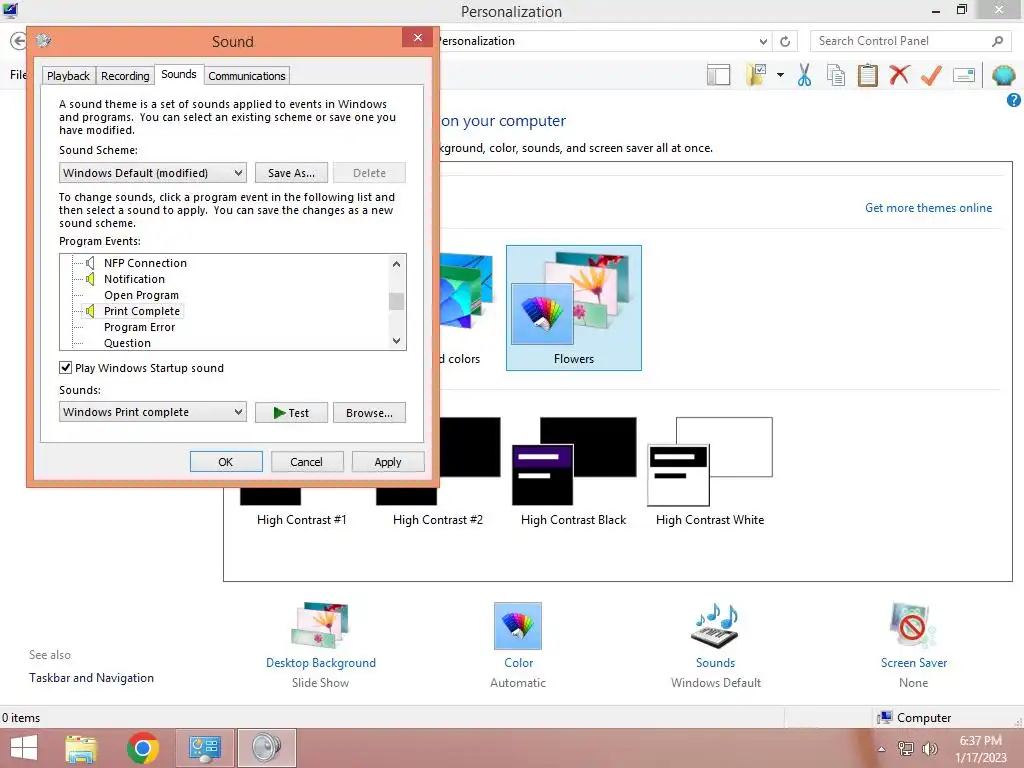Select Program Error event in list

[x=139, y=327]
